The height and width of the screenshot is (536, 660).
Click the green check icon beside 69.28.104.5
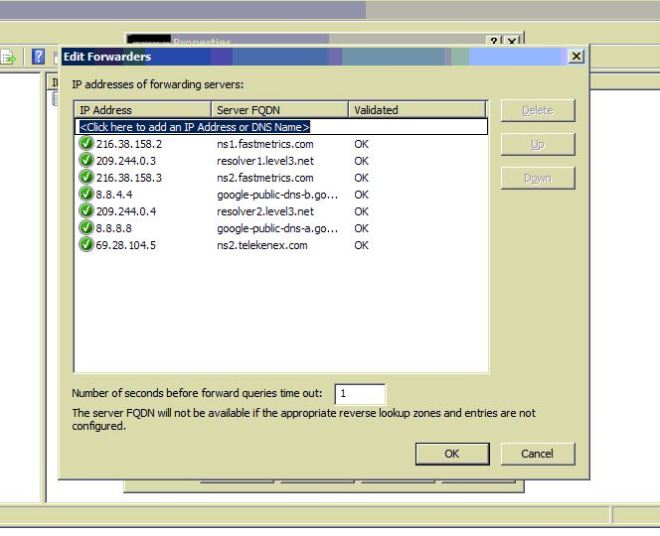tap(86, 245)
